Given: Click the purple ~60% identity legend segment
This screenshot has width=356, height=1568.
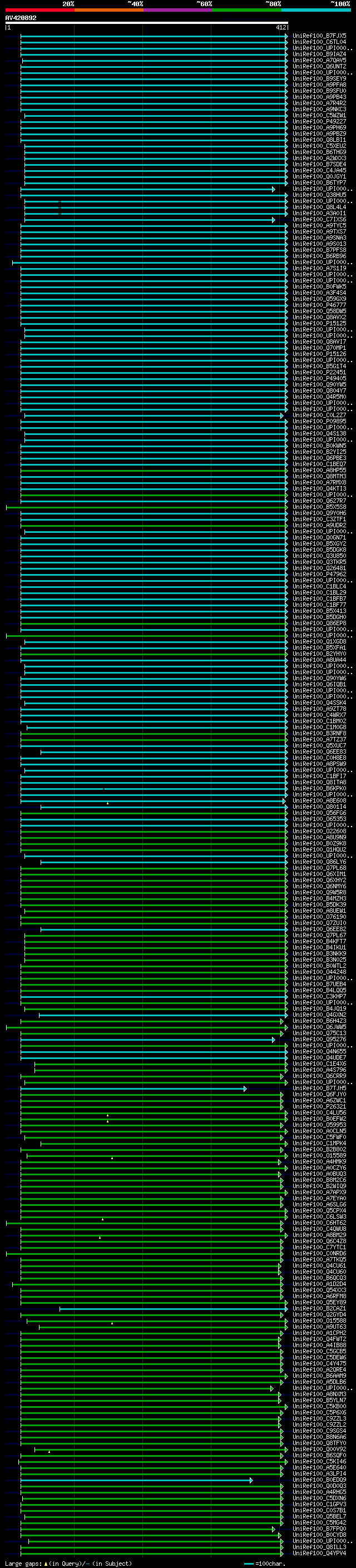Looking at the screenshot, I should point(177,10).
